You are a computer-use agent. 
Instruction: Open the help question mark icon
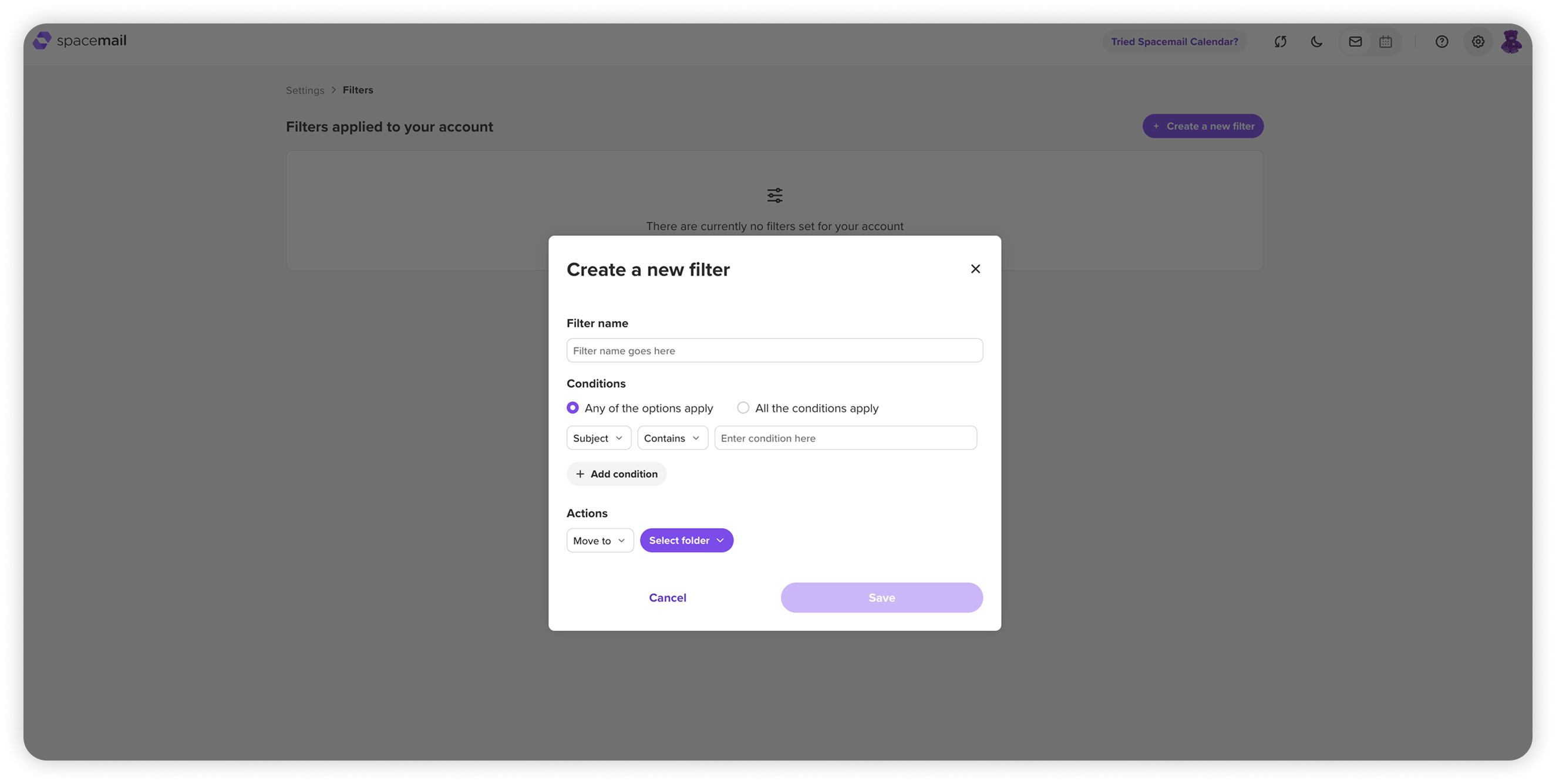tap(1442, 42)
